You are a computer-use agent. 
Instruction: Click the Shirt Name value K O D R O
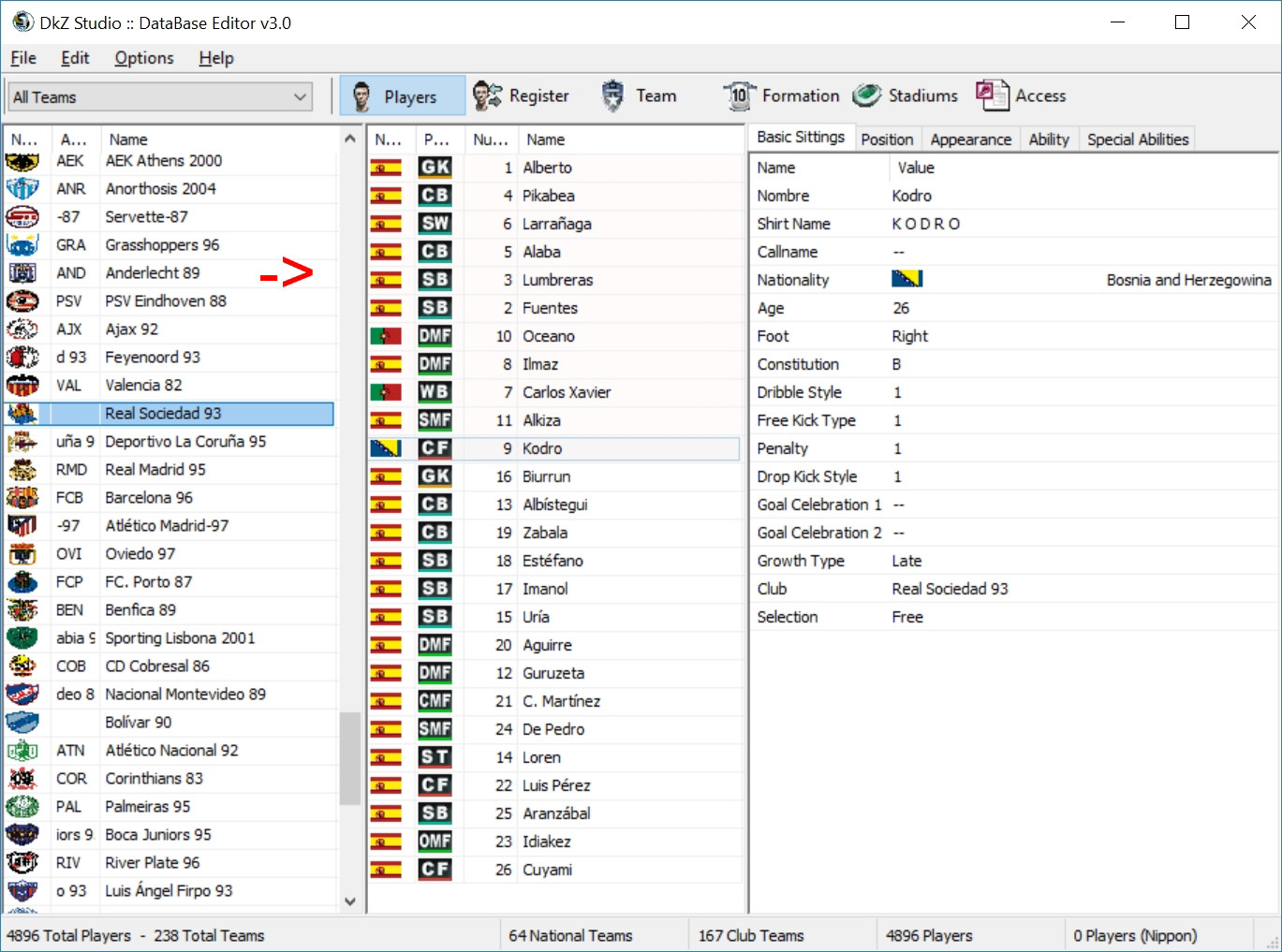(x=926, y=224)
